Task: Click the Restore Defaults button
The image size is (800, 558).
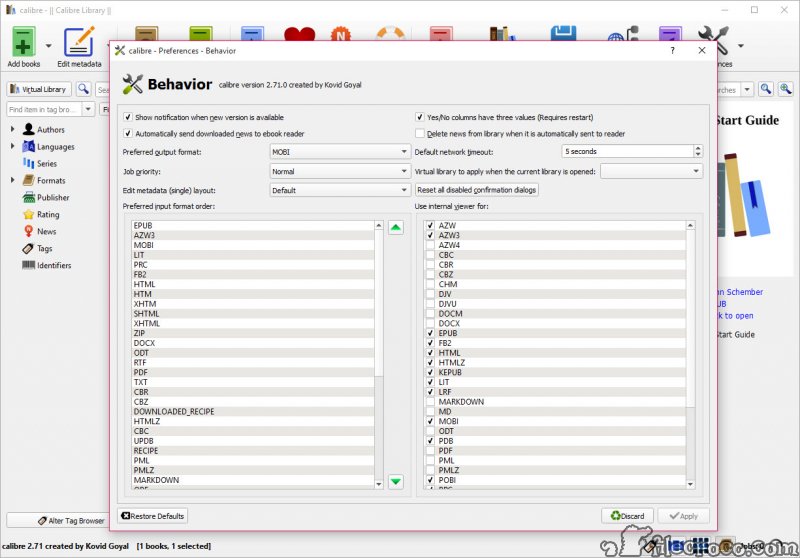Action: pyautogui.click(x=153, y=516)
